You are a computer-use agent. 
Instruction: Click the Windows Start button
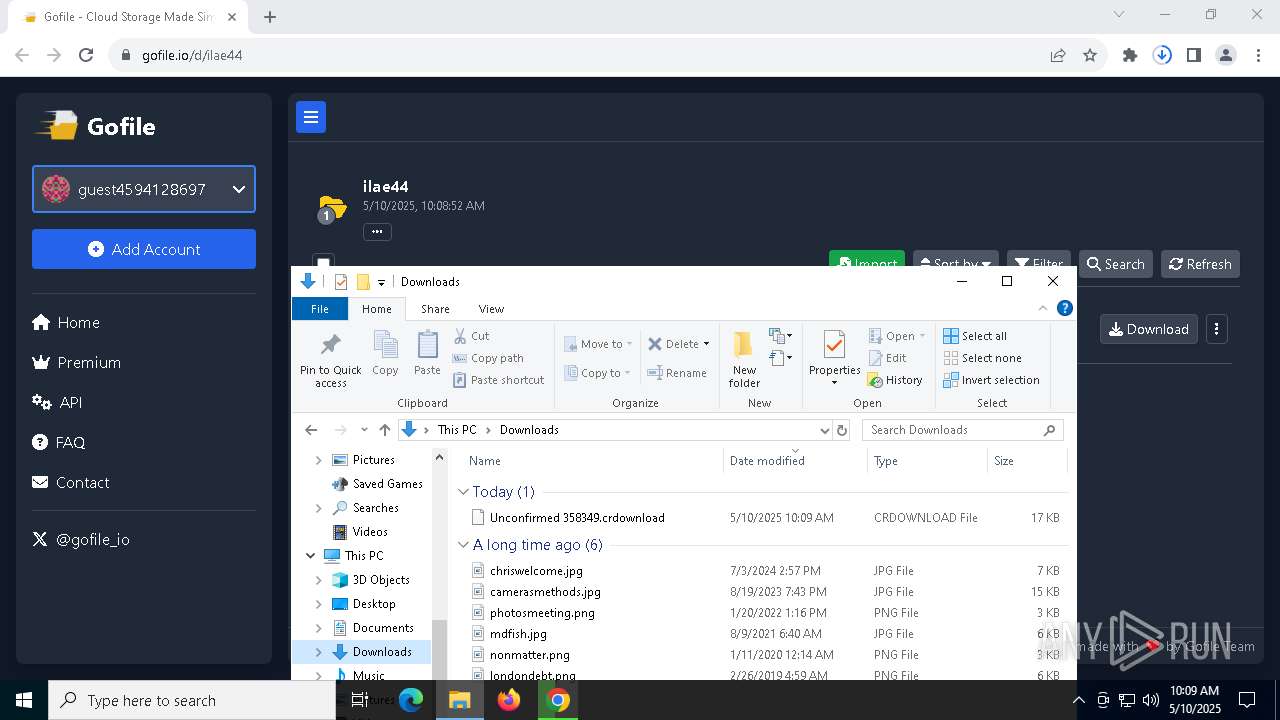click(x=24, y=700)
